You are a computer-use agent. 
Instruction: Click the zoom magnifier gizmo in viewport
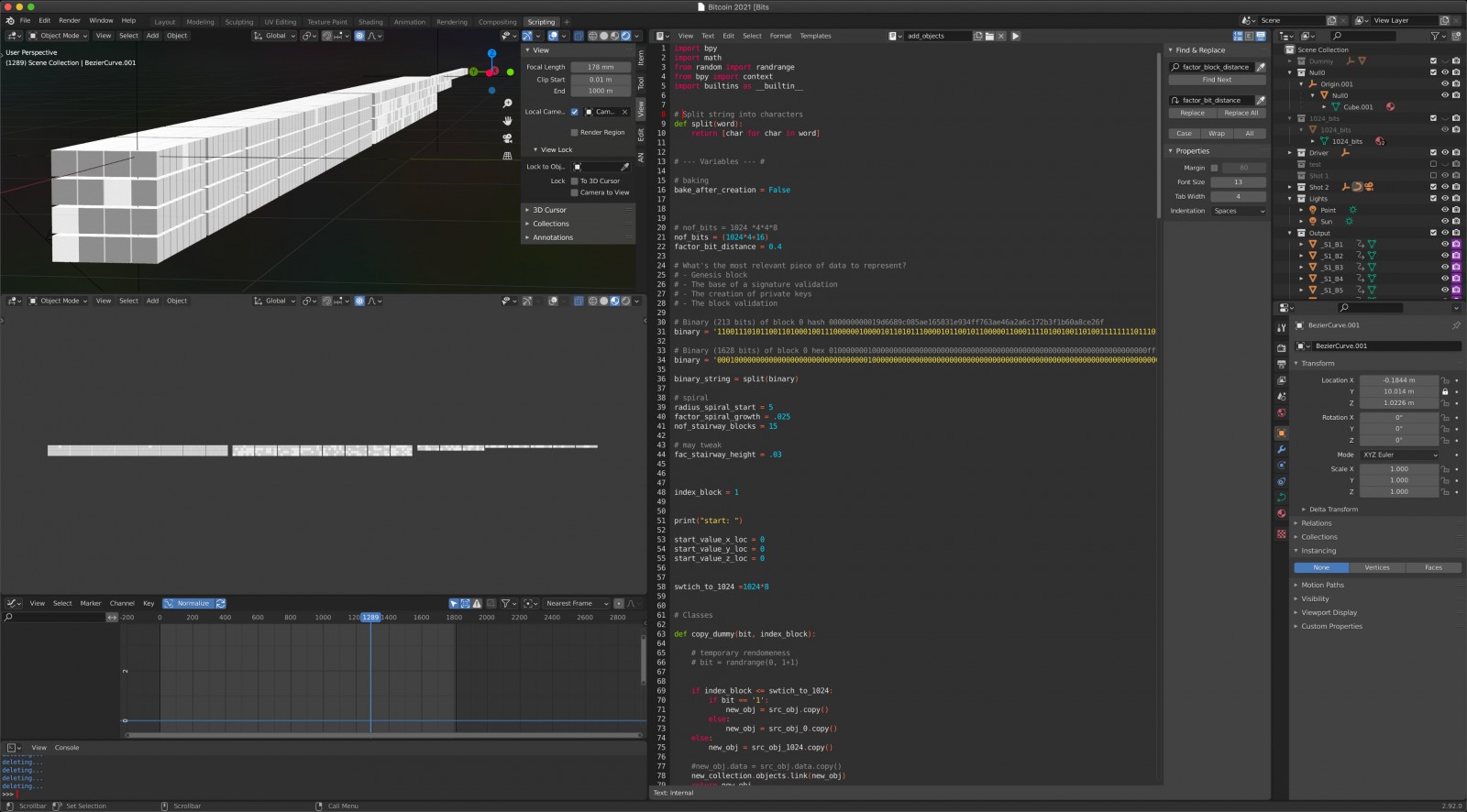point(507,104)
